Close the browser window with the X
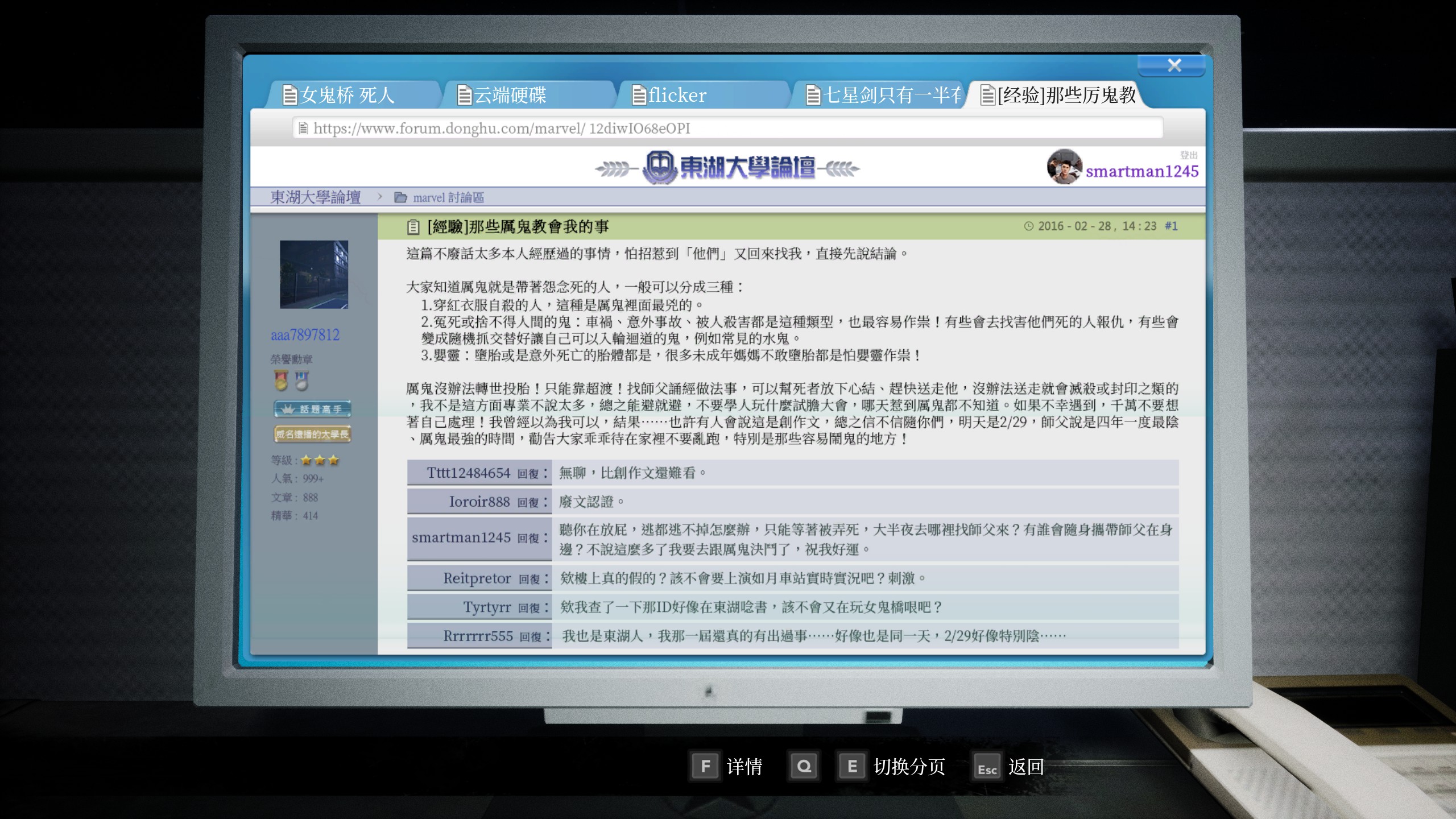Screen dimensions: 1456x819 [x=1174, y=65]
